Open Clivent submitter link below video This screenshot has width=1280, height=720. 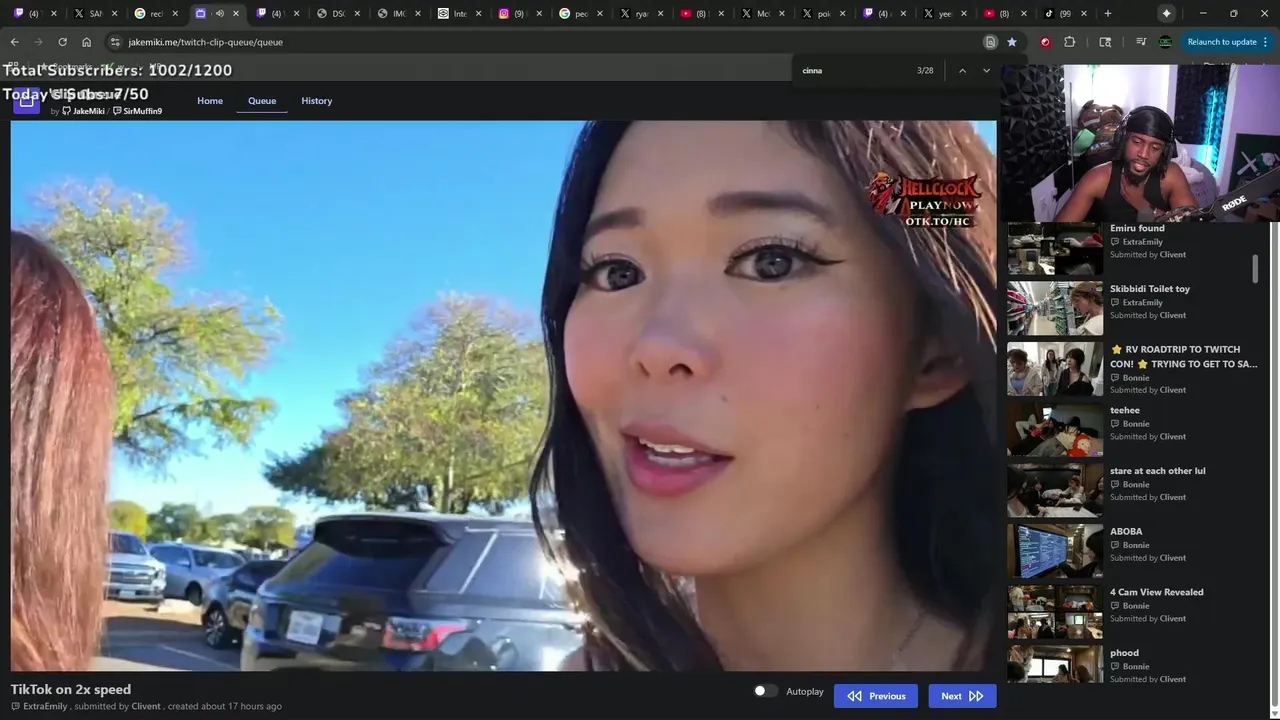click(x=146, y=706)
